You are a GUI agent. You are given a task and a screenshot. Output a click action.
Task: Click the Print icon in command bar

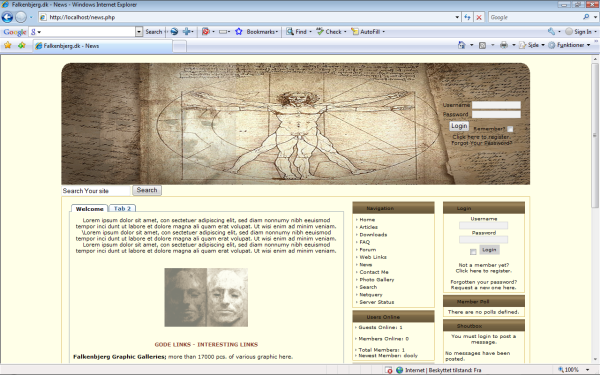504,45
